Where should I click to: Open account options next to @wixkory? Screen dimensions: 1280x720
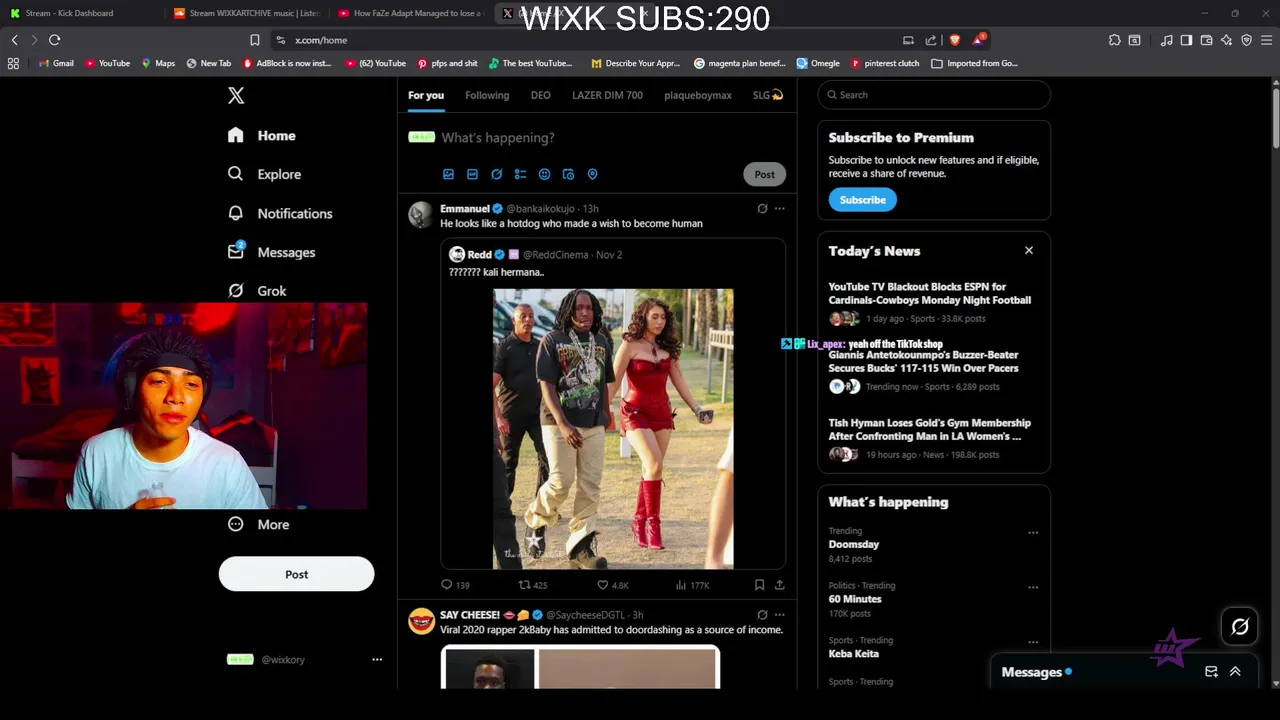pyautogui.click(x=377, y=659)
